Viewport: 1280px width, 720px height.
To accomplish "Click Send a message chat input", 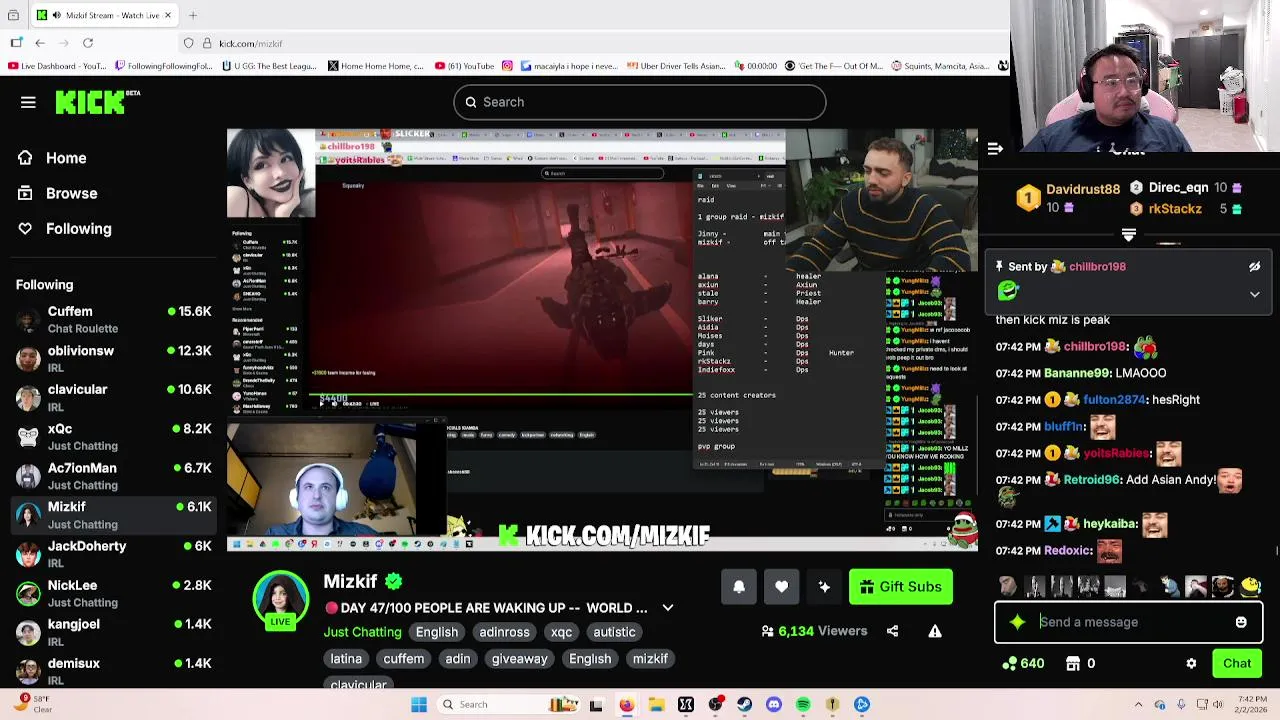I will pyautogui.click(x=1129, y=622).
